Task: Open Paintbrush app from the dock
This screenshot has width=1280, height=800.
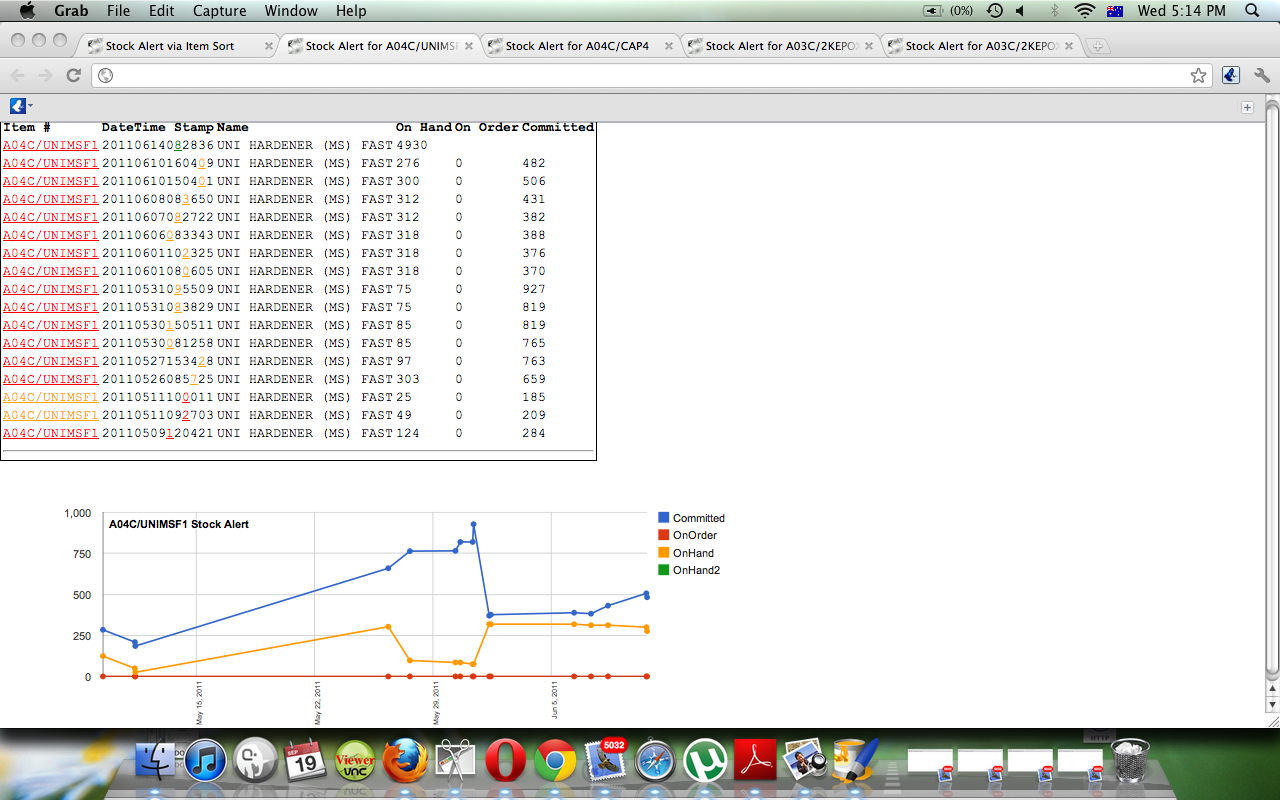Action: (855, 761)
